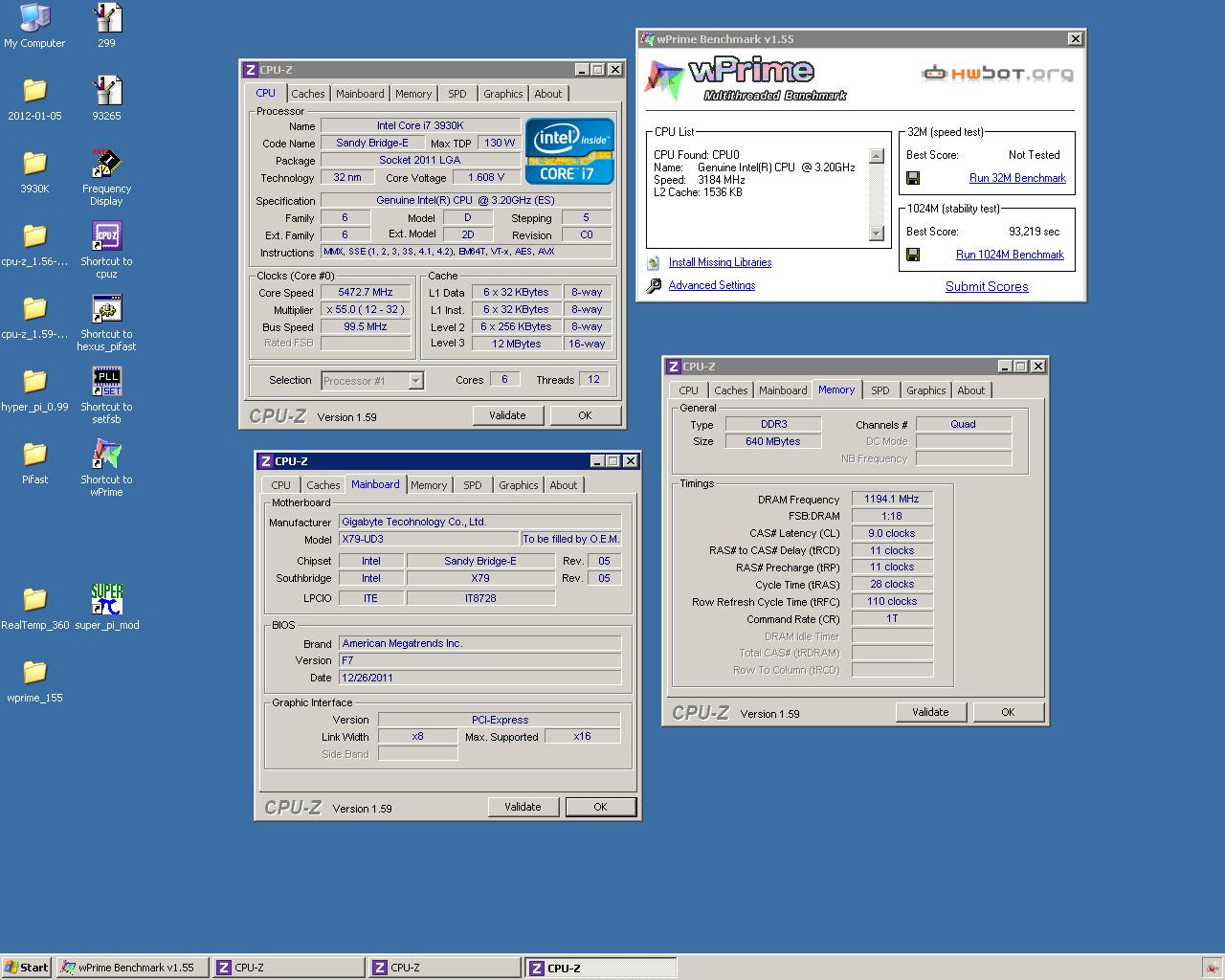Open Memory tab in CPU-Z Mainboard window

pos(429,485)
